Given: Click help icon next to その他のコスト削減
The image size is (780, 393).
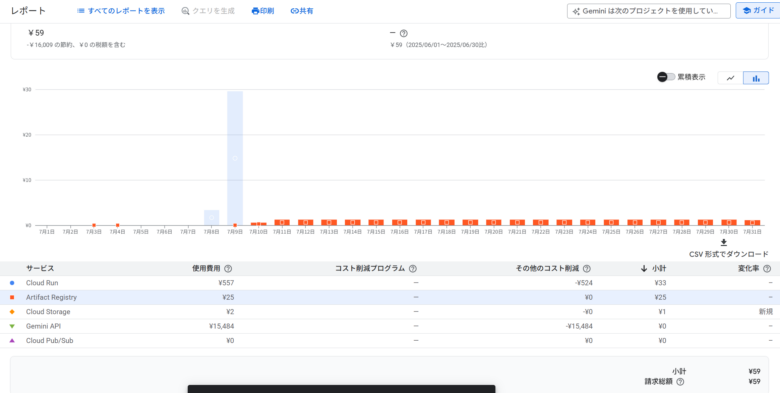Looking at the screenshot, I should [586, 269].
